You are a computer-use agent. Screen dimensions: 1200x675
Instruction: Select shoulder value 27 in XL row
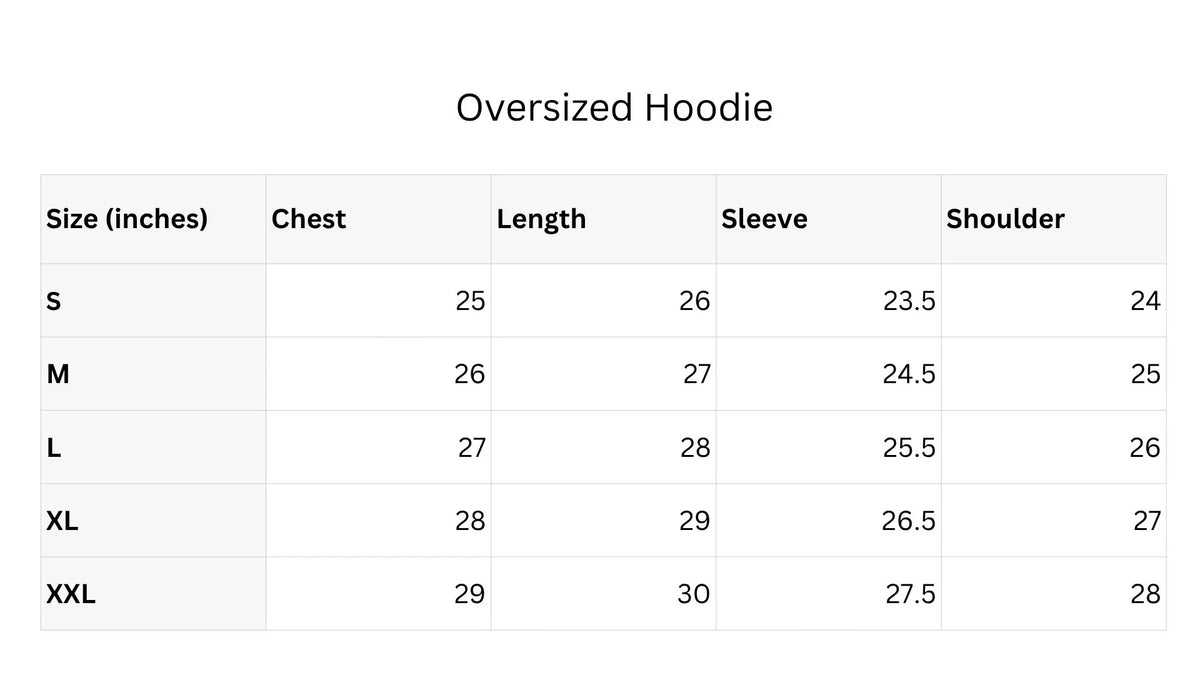pyautogui.click(x=1146, y=520)
